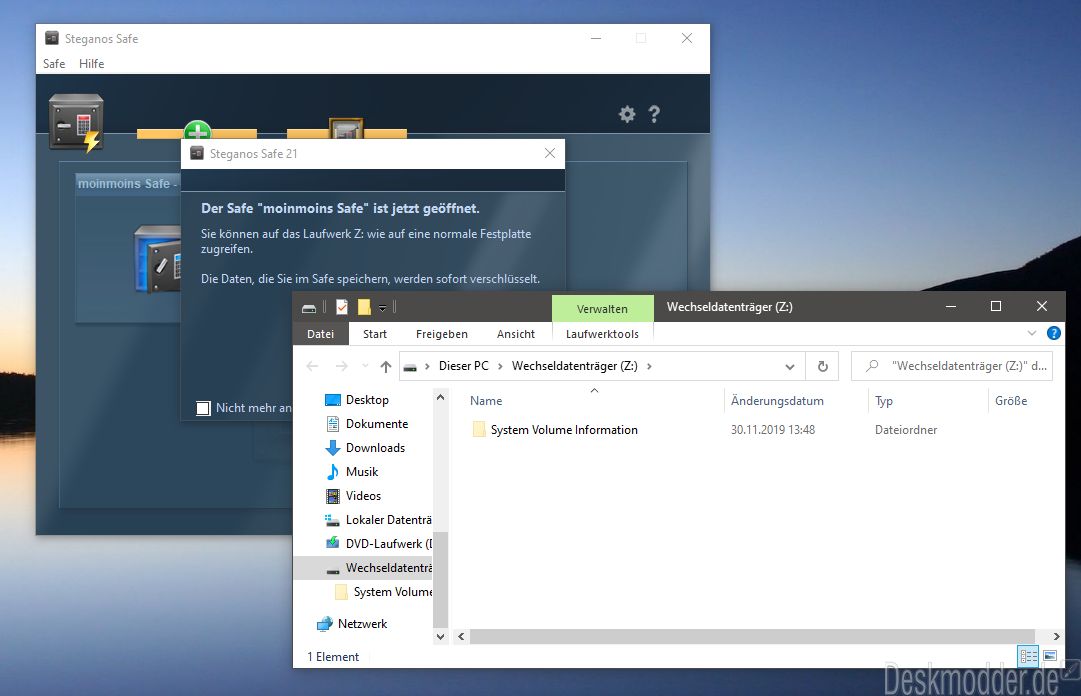Click the safe icon between the yellow bars in the Steganos toolbar
Viewport: 1081px width, 696px height.
346,129
